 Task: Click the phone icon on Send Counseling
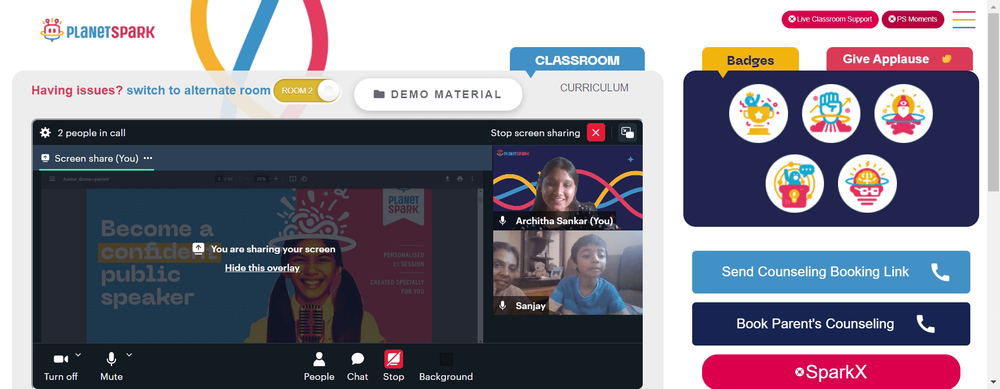click(940, 272)
